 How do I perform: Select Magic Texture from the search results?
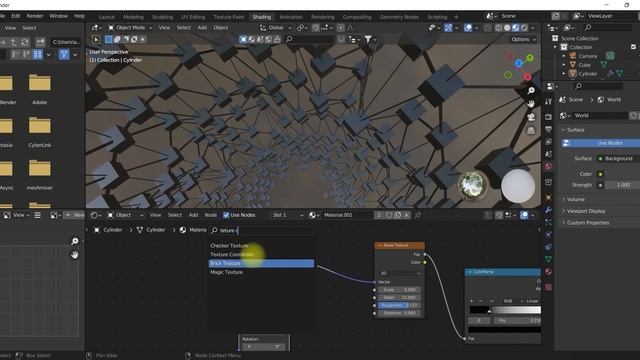click(x=227, y=272)
